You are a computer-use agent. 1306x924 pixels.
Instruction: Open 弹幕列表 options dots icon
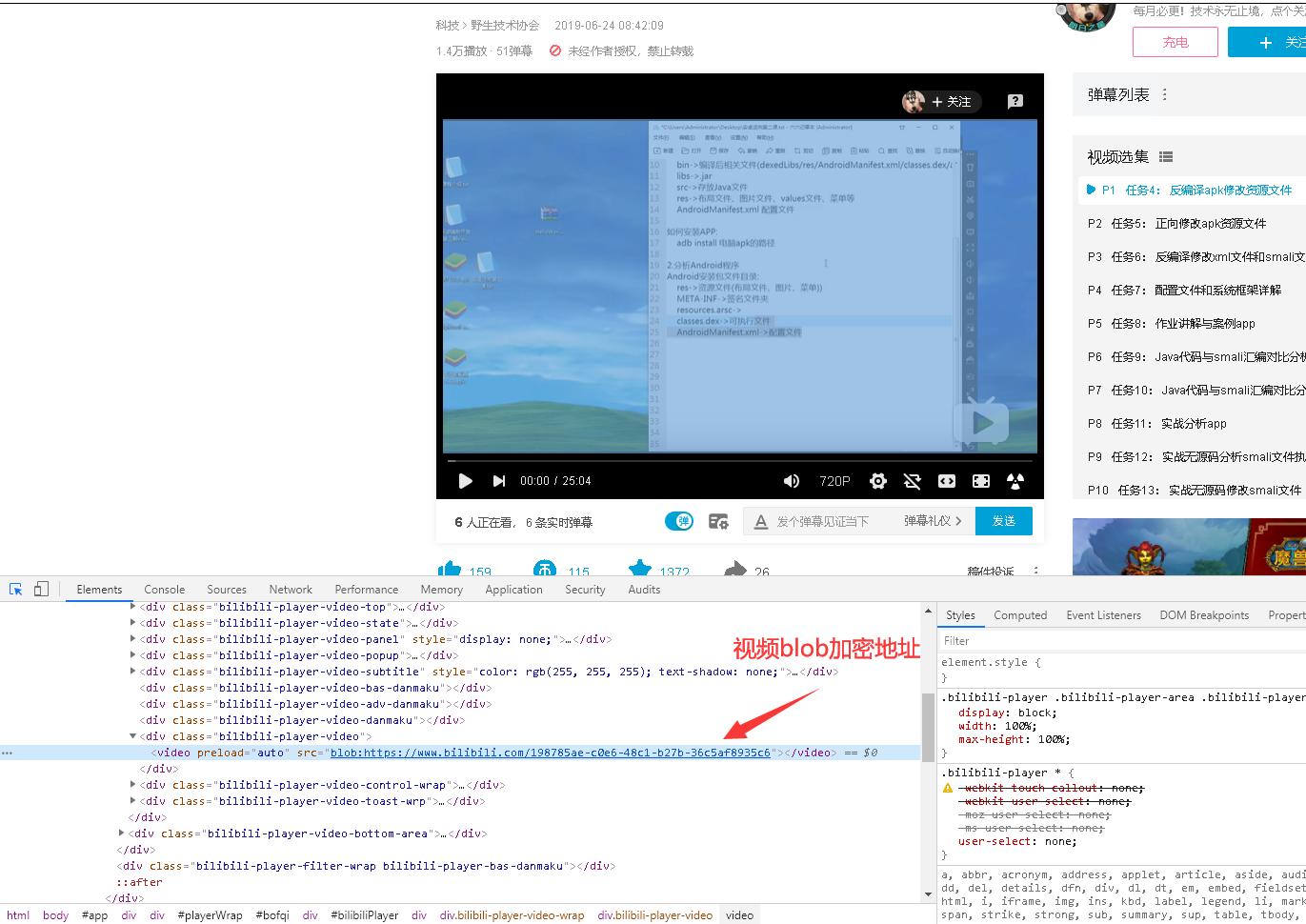click(1164, 94)
